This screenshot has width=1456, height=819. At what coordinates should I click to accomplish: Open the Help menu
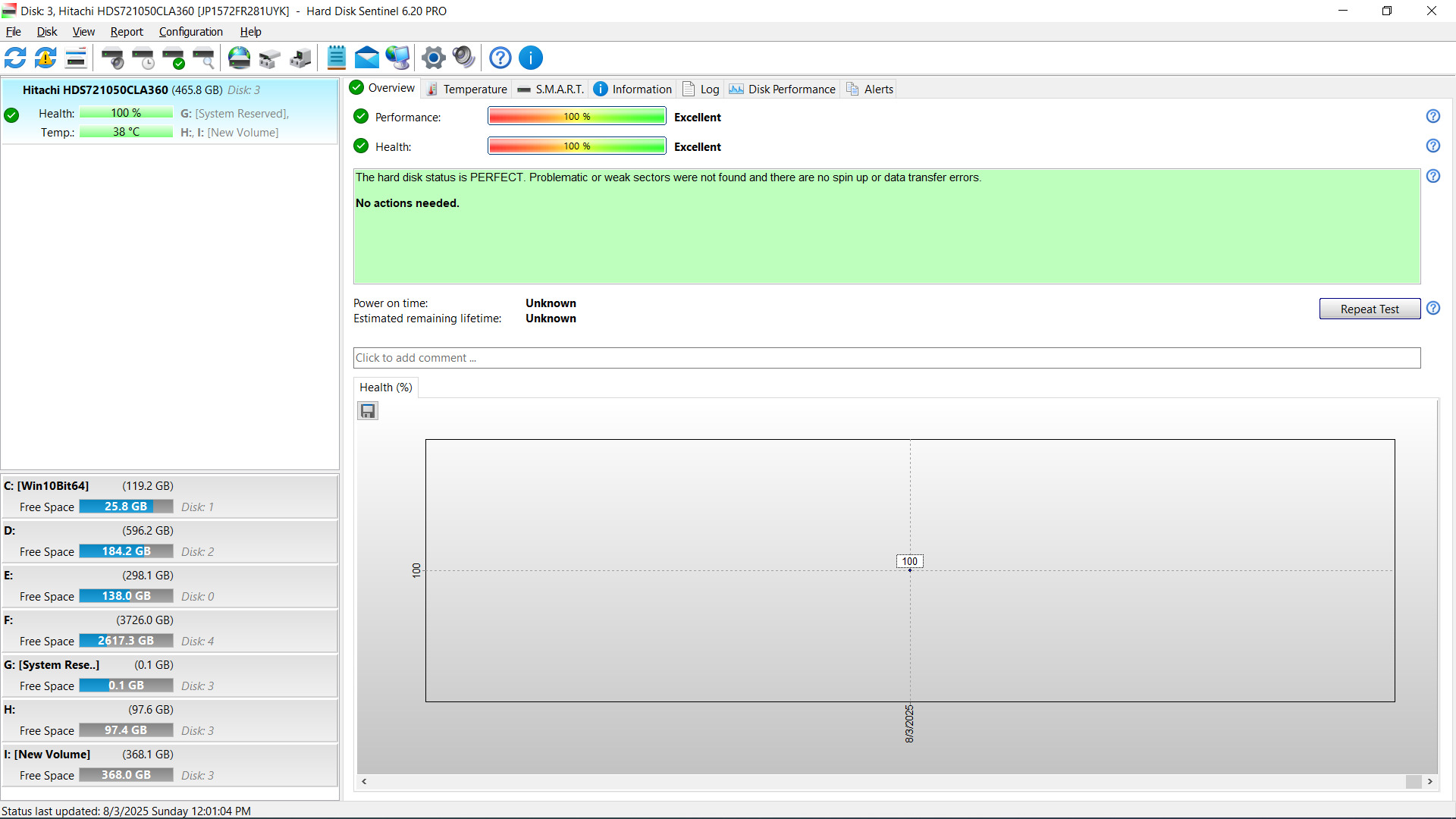click(251, 32)
